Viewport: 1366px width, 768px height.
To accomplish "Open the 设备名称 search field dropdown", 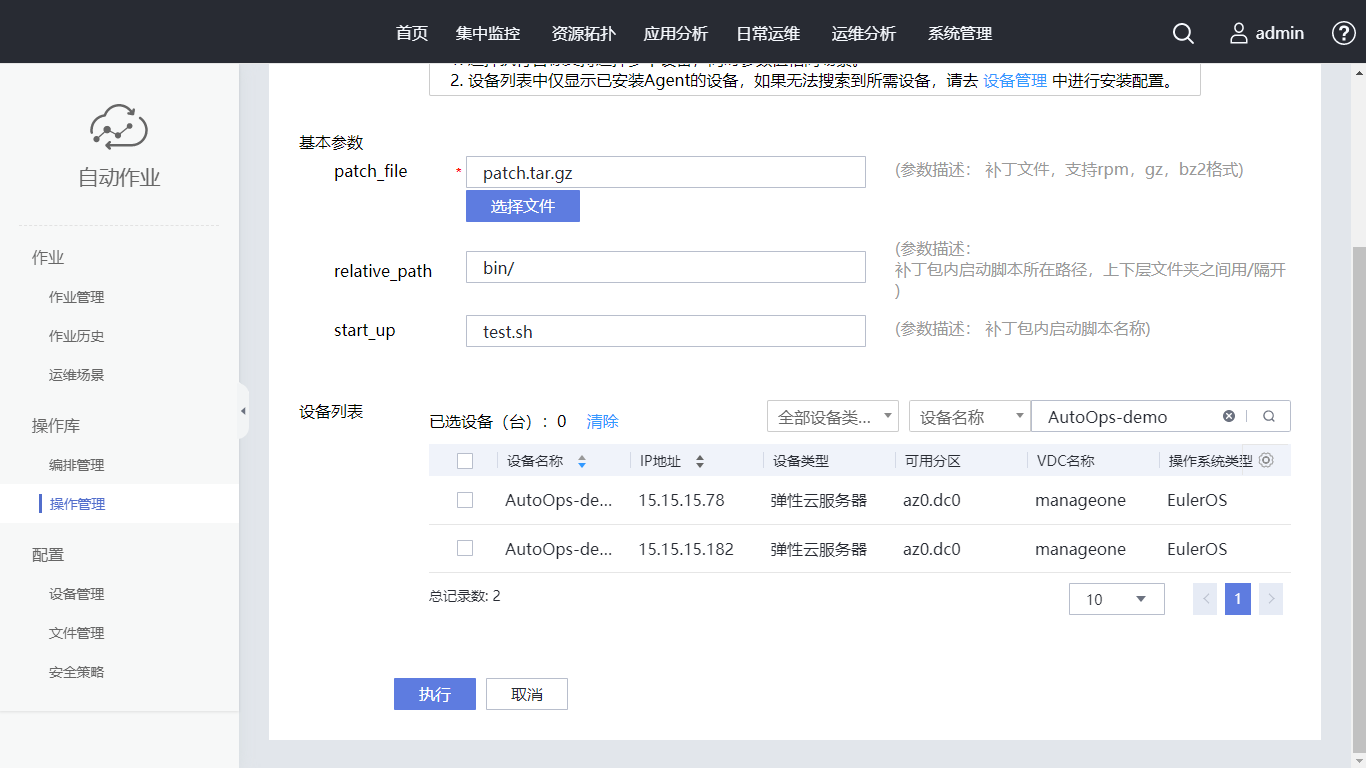I will coord(969,417).
